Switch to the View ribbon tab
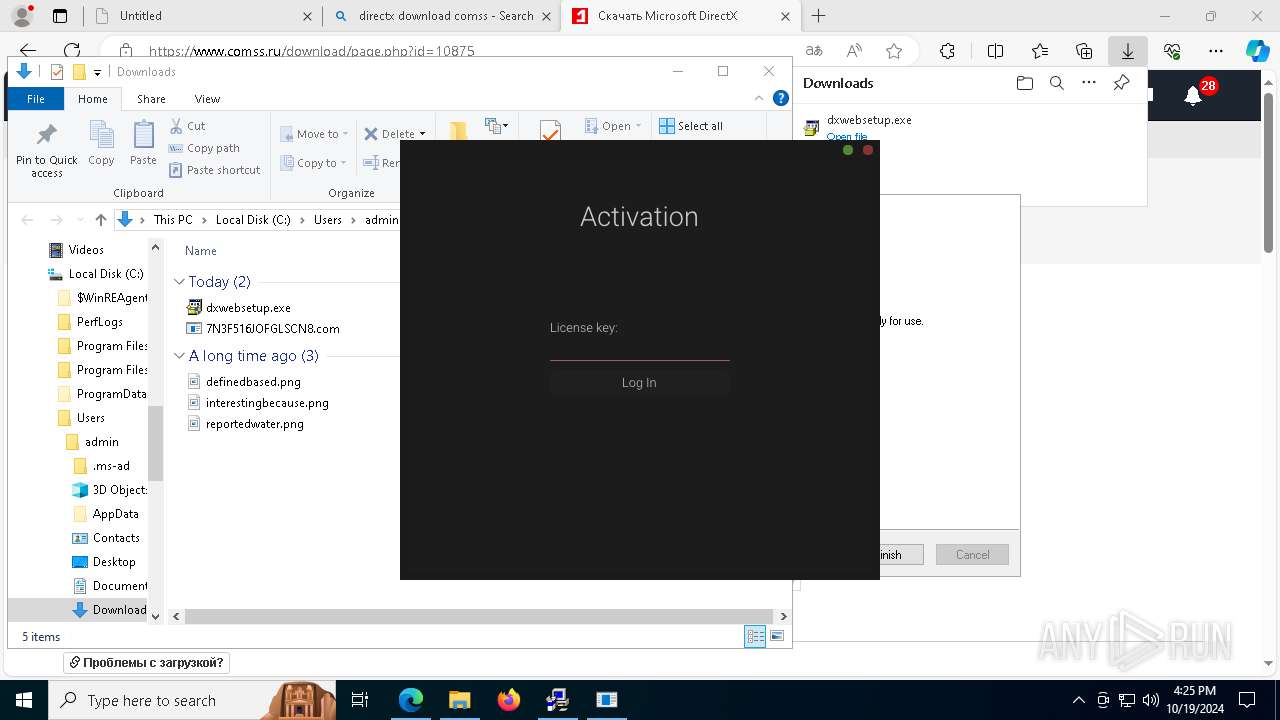 (207, 99)
